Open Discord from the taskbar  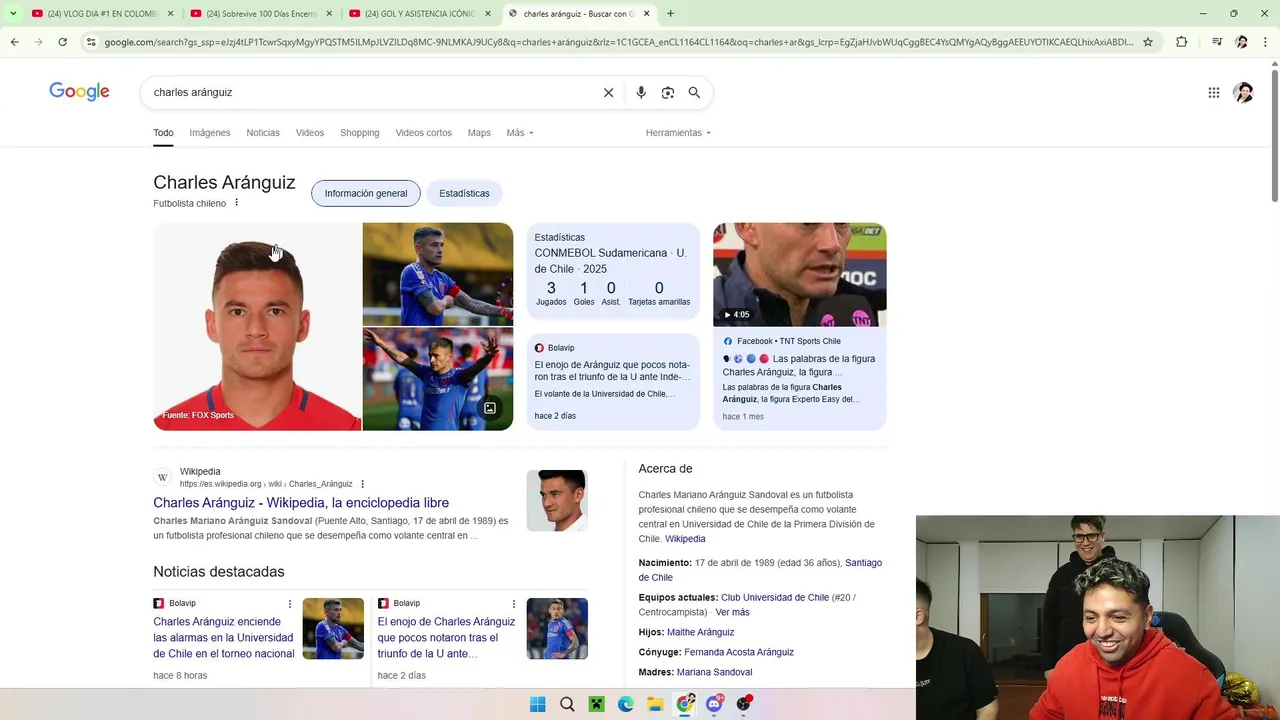[x=714, y=704]
